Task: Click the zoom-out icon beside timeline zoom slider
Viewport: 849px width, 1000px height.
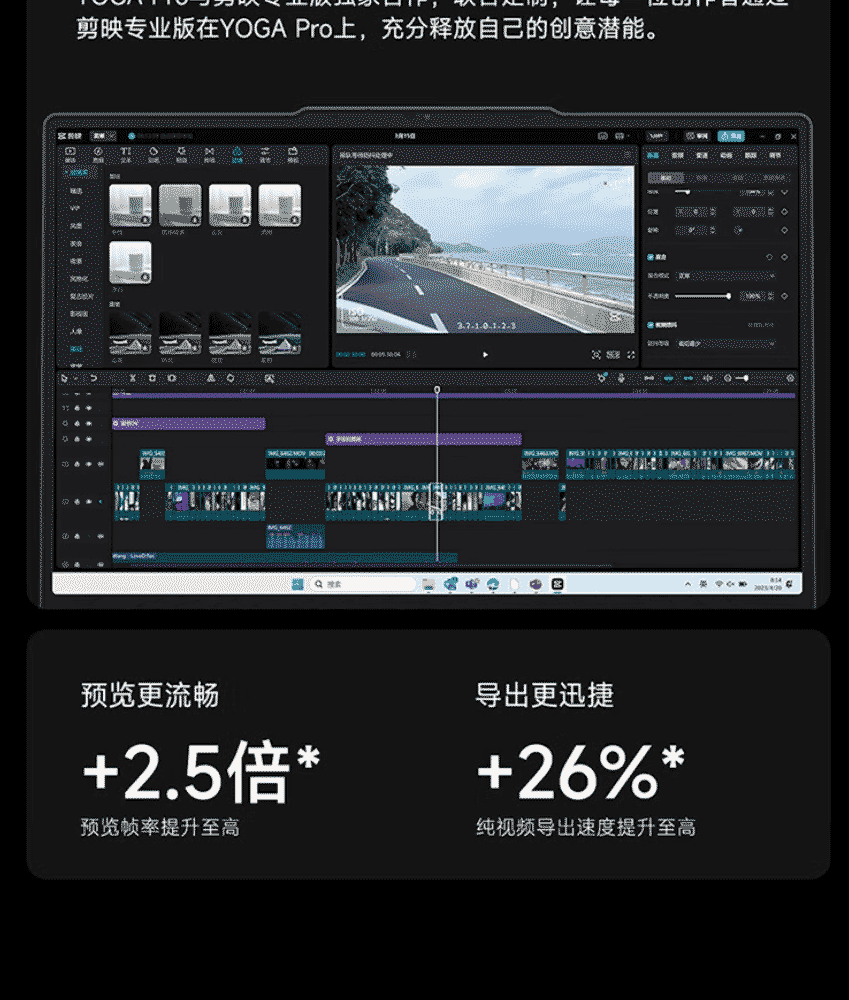Action: [x=728, y=378]
